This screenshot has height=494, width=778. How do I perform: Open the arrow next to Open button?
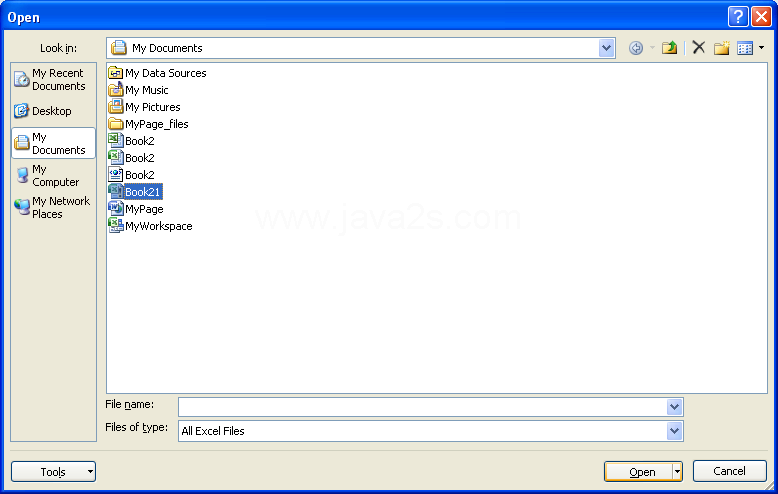click(x=677, y=472)
